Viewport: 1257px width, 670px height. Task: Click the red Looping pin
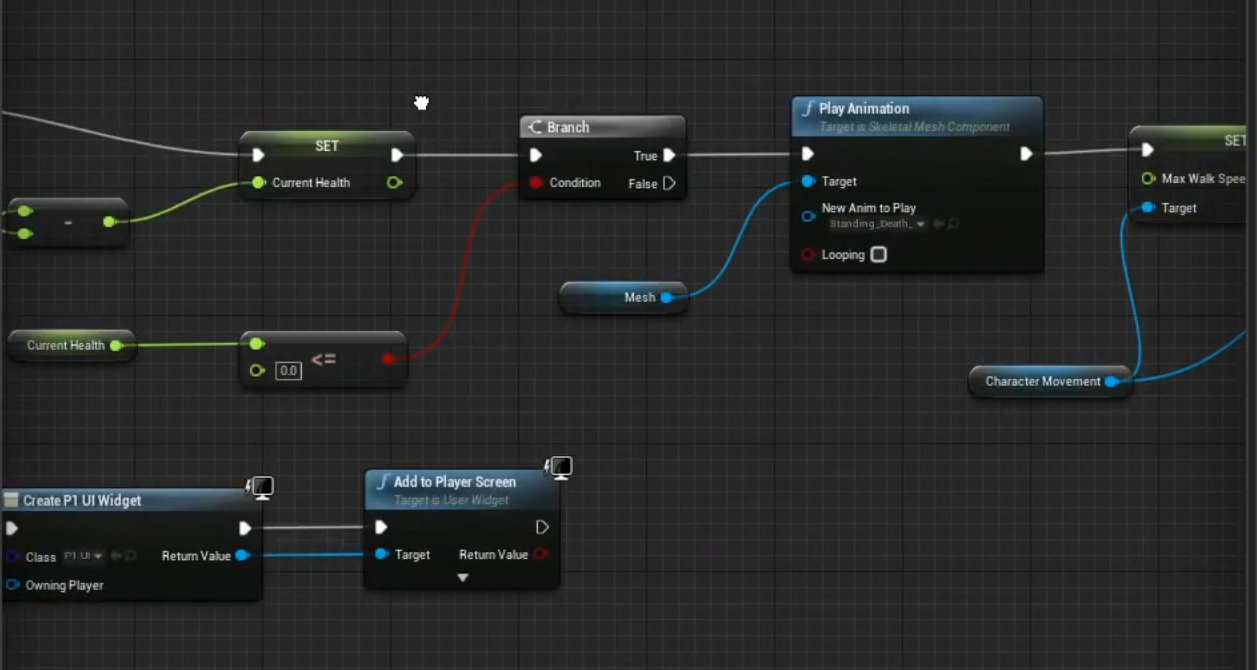point(808,255)
